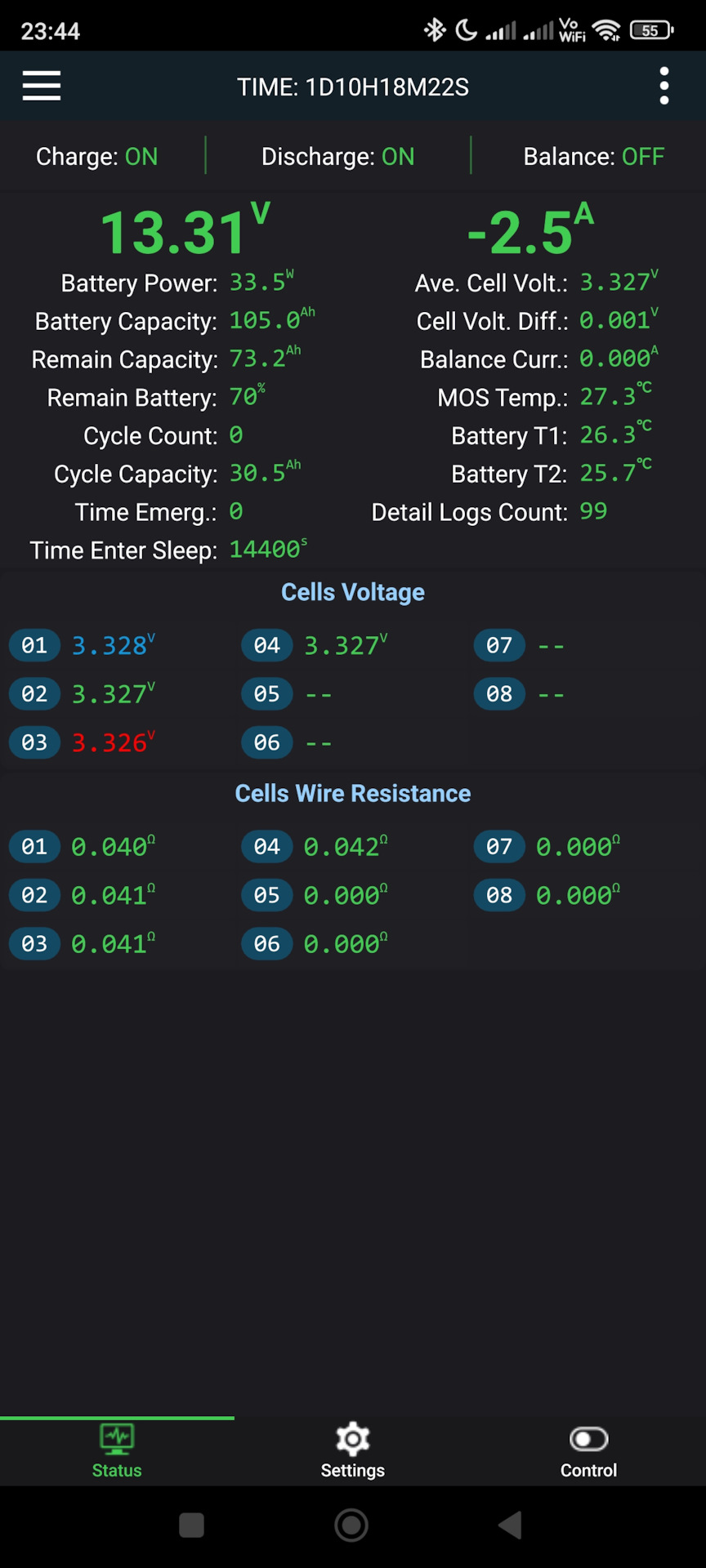Switch to the Control tab label
The image size is (706, 1568).
tap(588, 1470)
